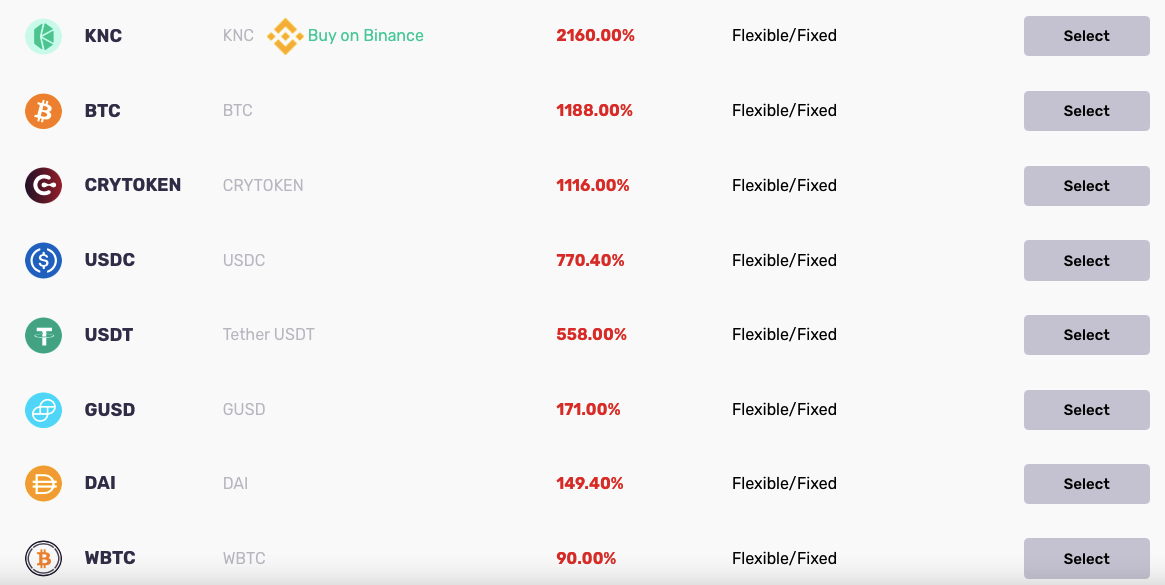
Task: Select the GUSD asset
Action: [1086, 410]
